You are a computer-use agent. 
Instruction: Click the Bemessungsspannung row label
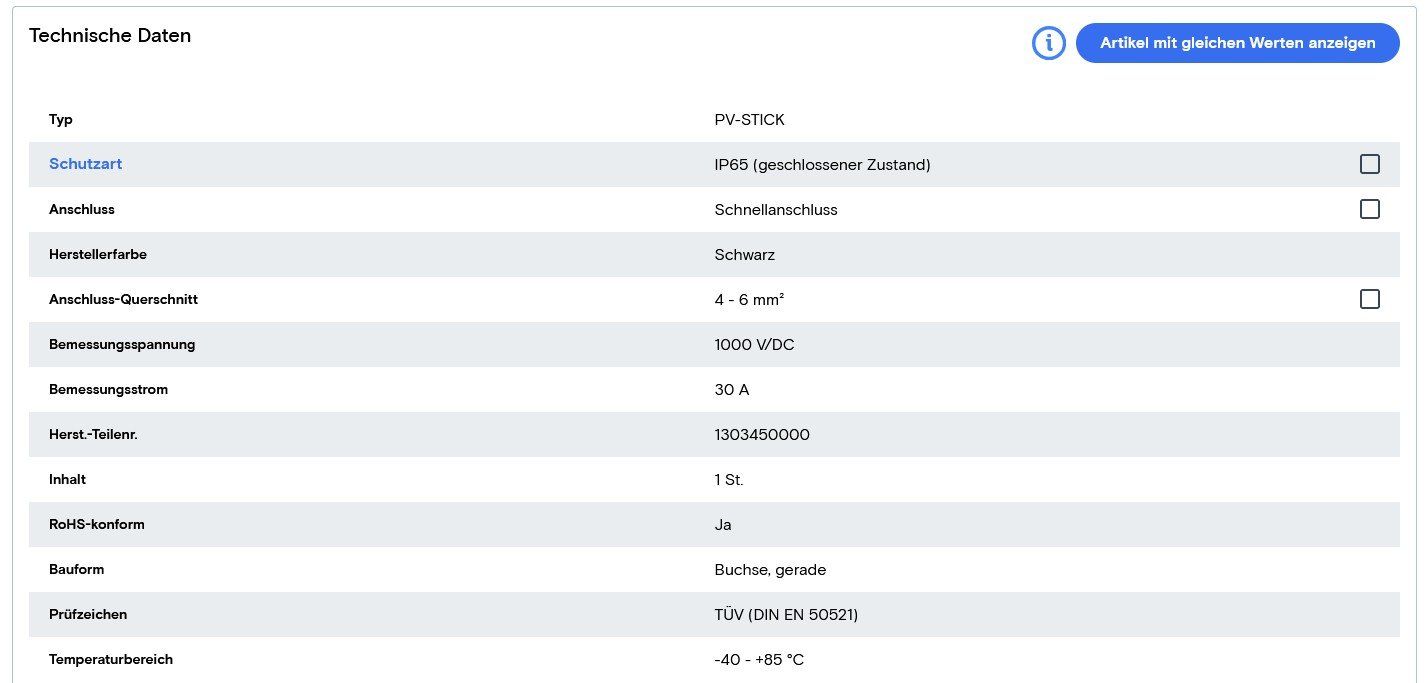click(122, 345)
